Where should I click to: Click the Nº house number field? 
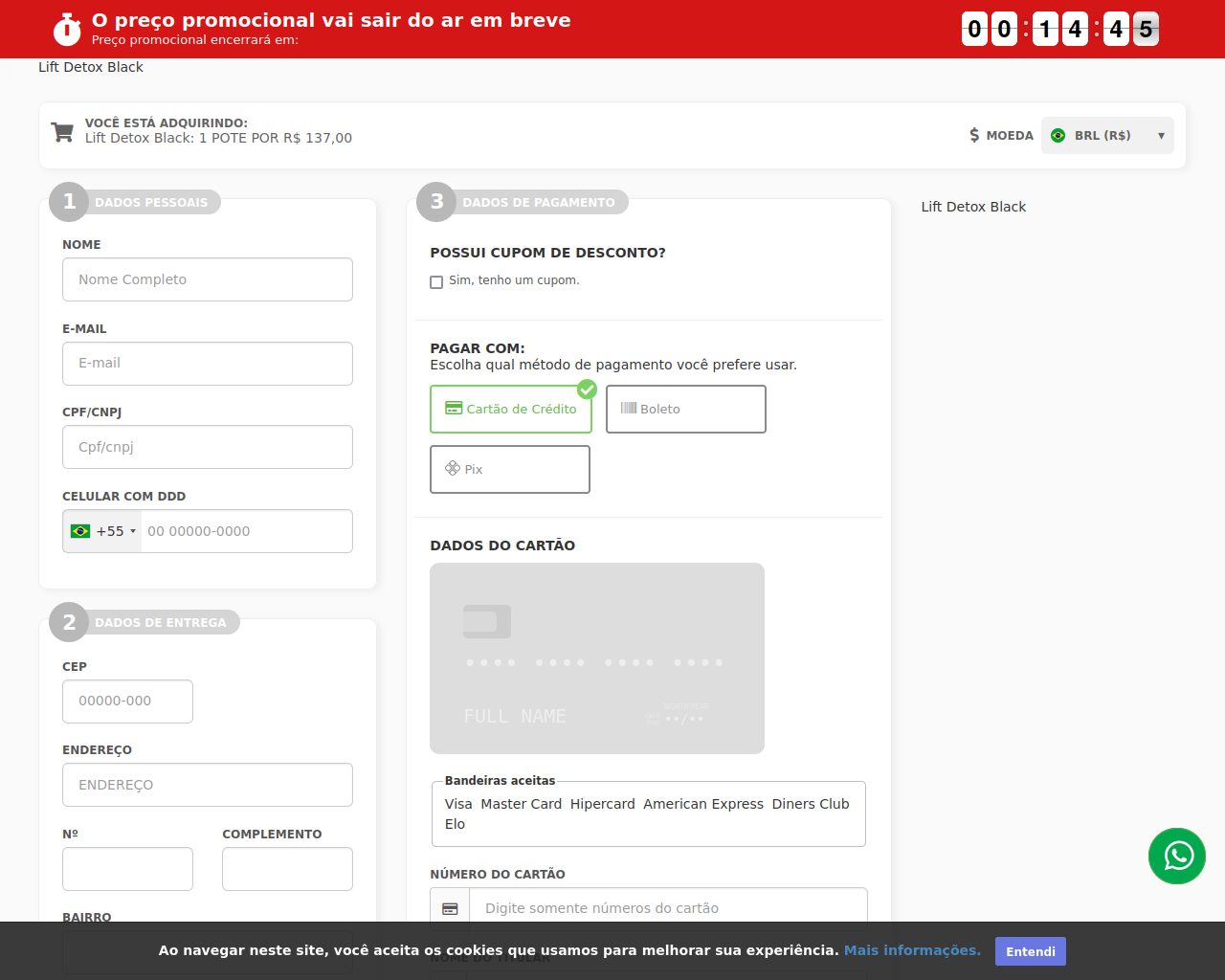tap(127, 869)
